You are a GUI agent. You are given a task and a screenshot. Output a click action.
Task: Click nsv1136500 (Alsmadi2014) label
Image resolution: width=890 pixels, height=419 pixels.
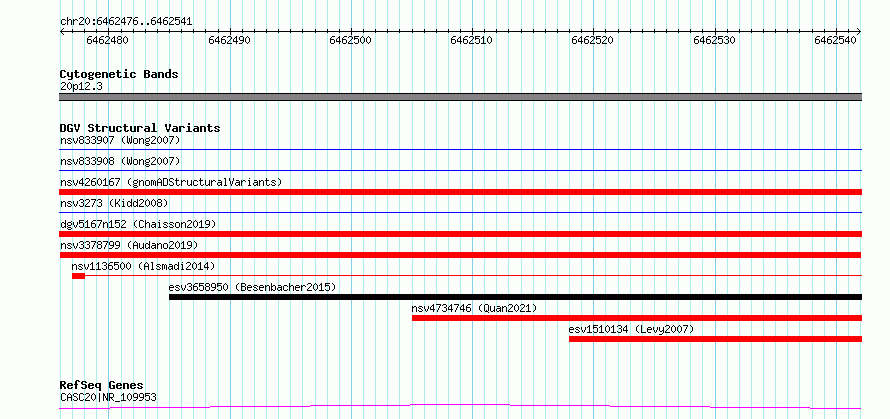(143, 266)
